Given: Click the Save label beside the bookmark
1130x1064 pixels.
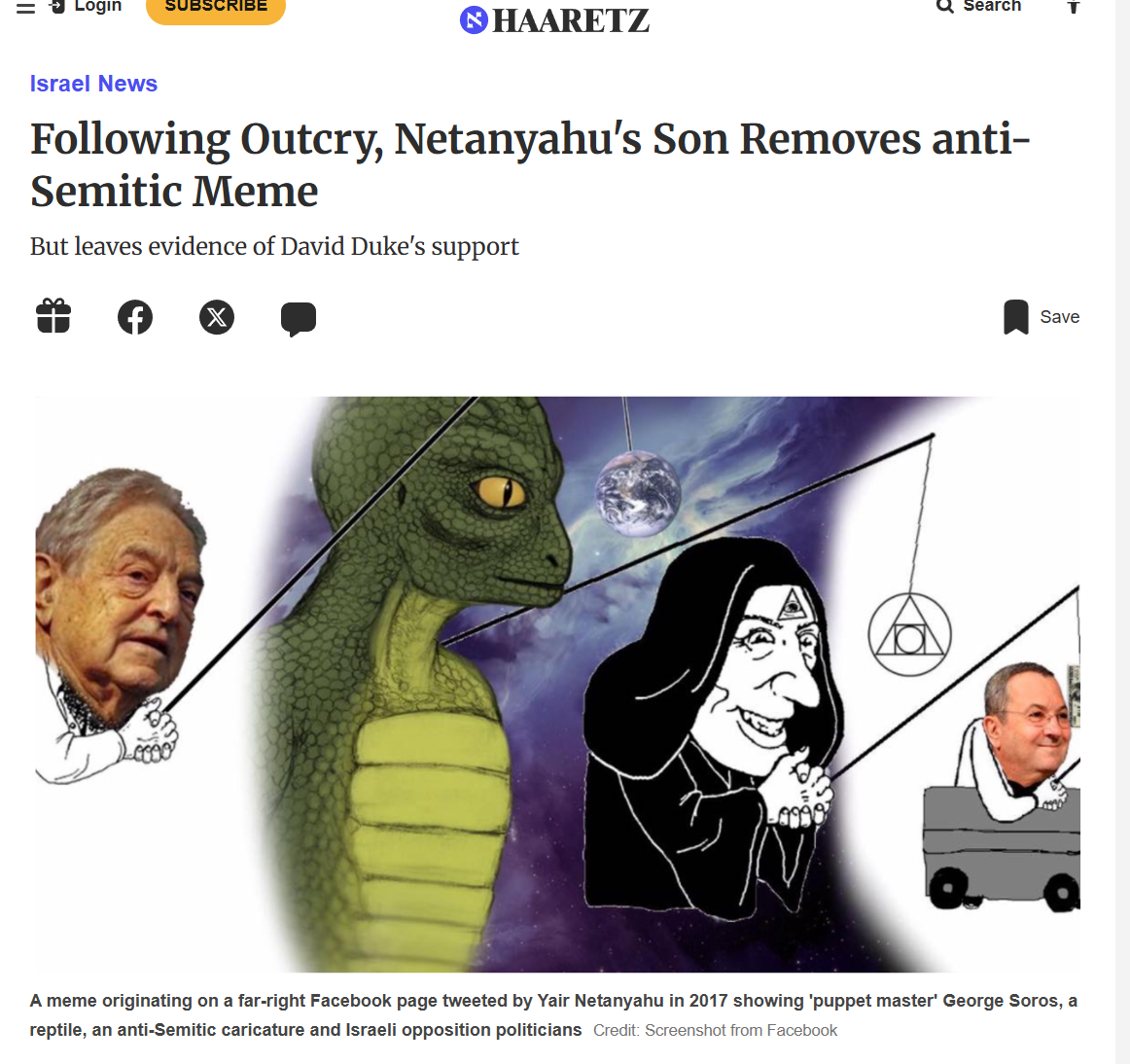Looking at the screenshot, I should 1059,317.
